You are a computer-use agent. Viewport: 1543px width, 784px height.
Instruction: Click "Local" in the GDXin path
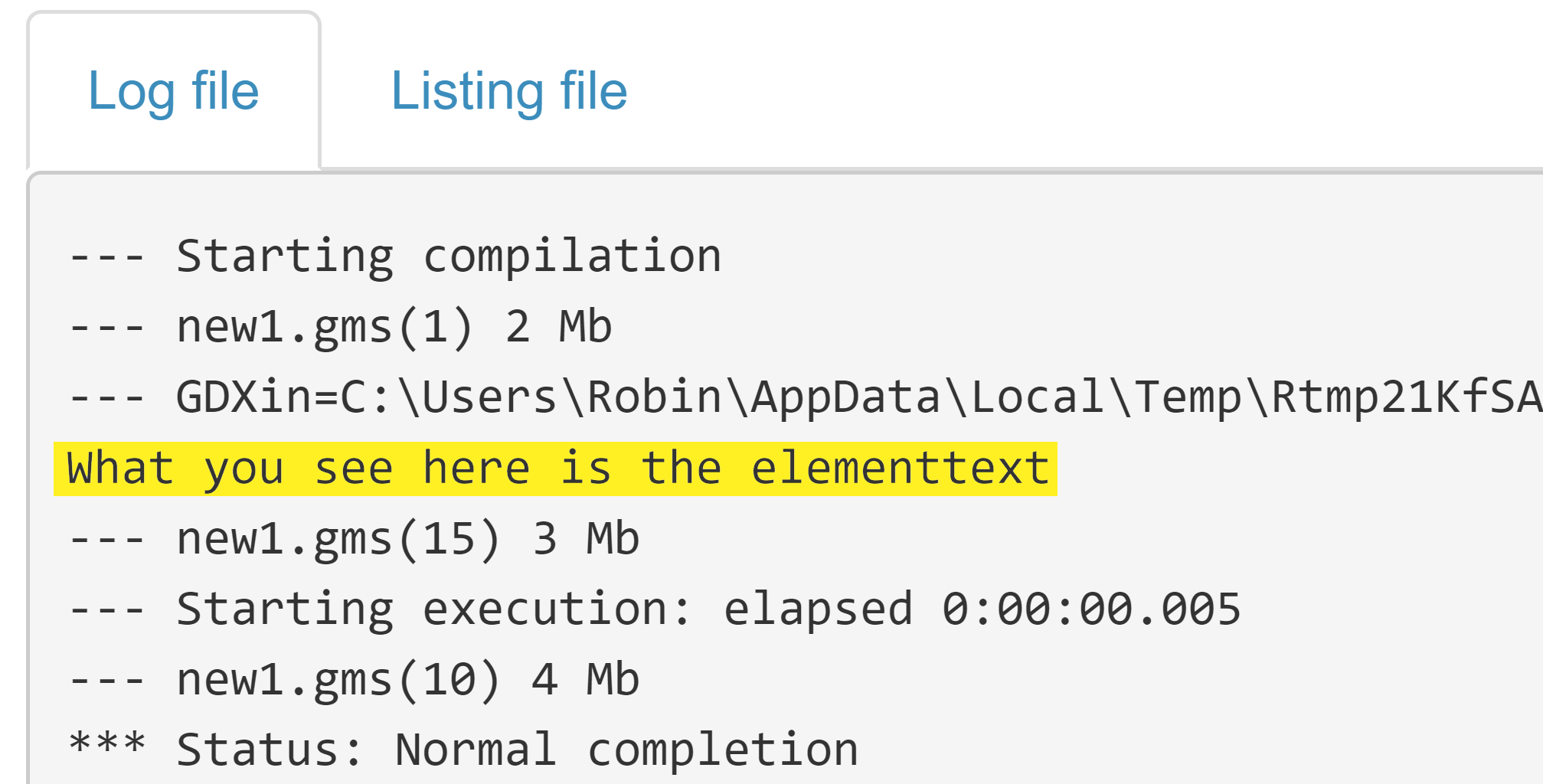(1037, 397)
